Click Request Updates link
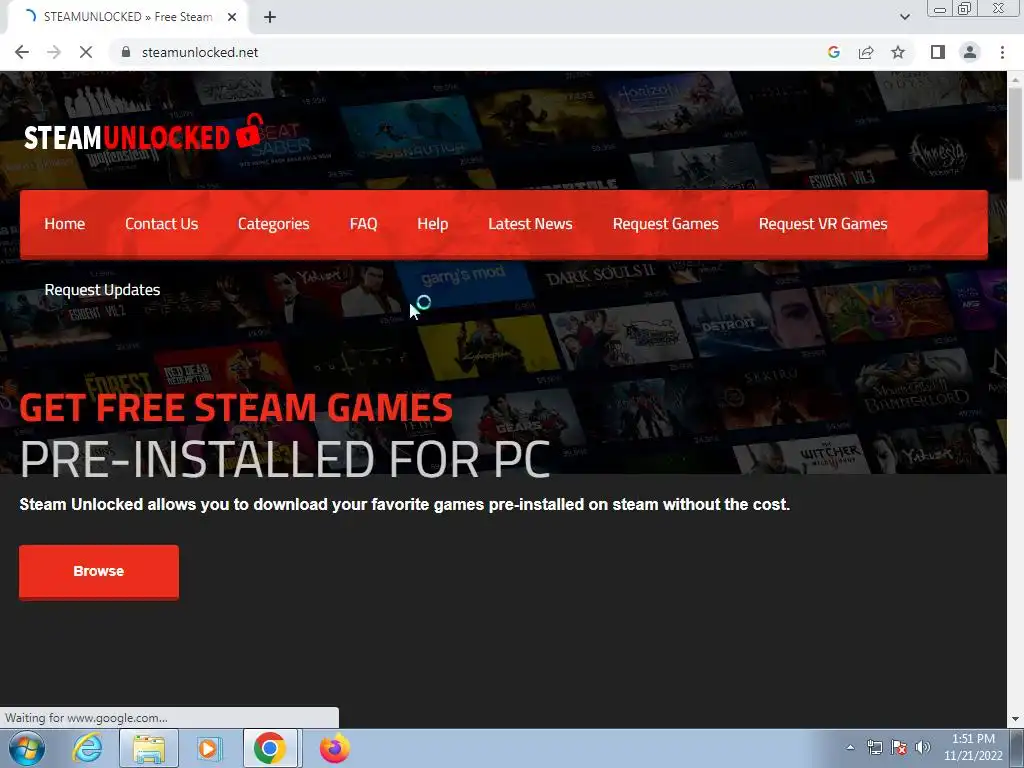The height and width of the screenshot is (768, 1024). click(x=102, y=290)
